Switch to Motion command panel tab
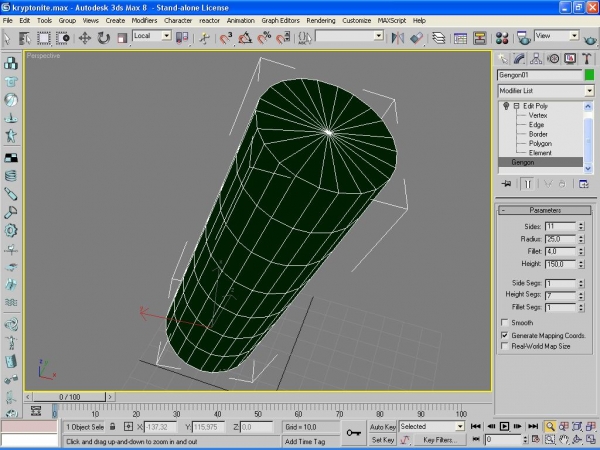Viewport: 600px width, 450px height. coord(553,59)
